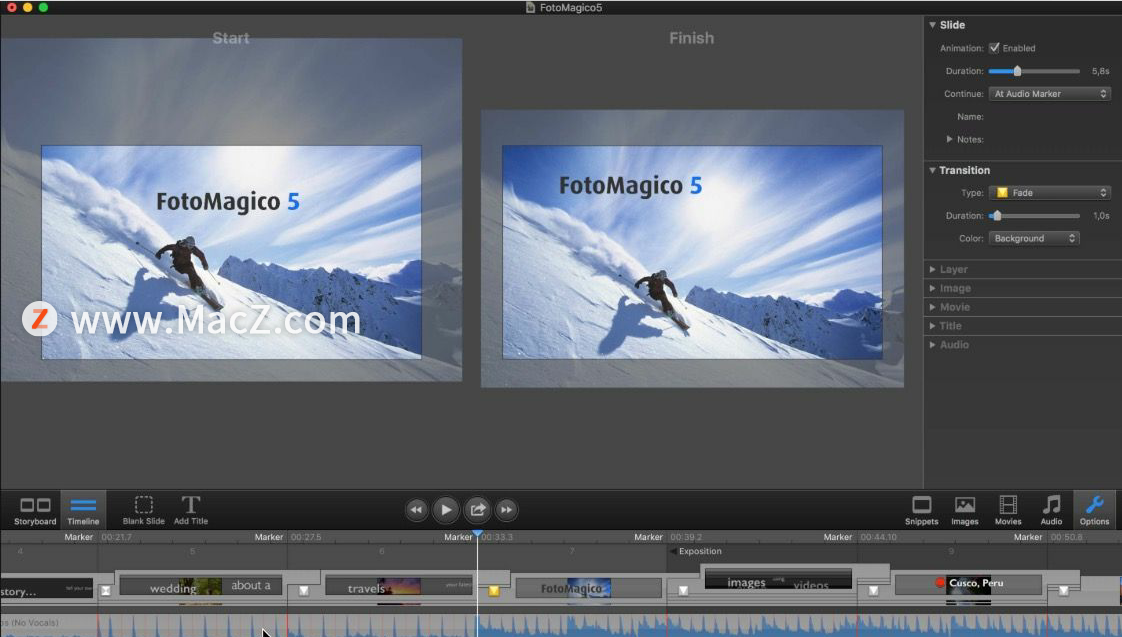Open the Movies browser
Image resolution: width=1122 pixels, height=637 pixels.
[x=1008, y=511]
